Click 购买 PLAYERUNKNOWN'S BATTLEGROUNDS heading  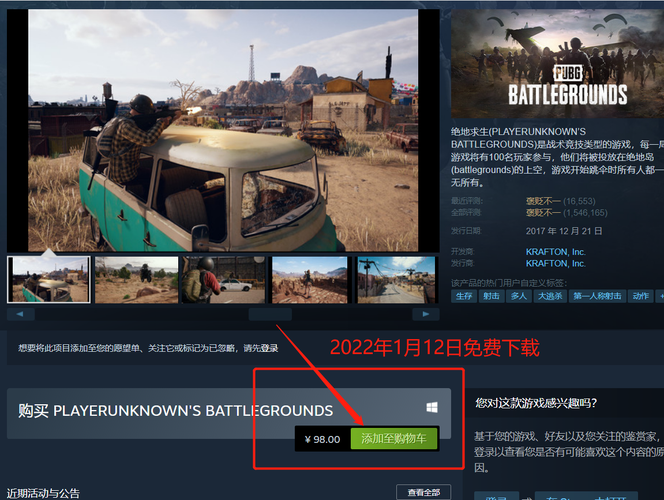[176, 411]
